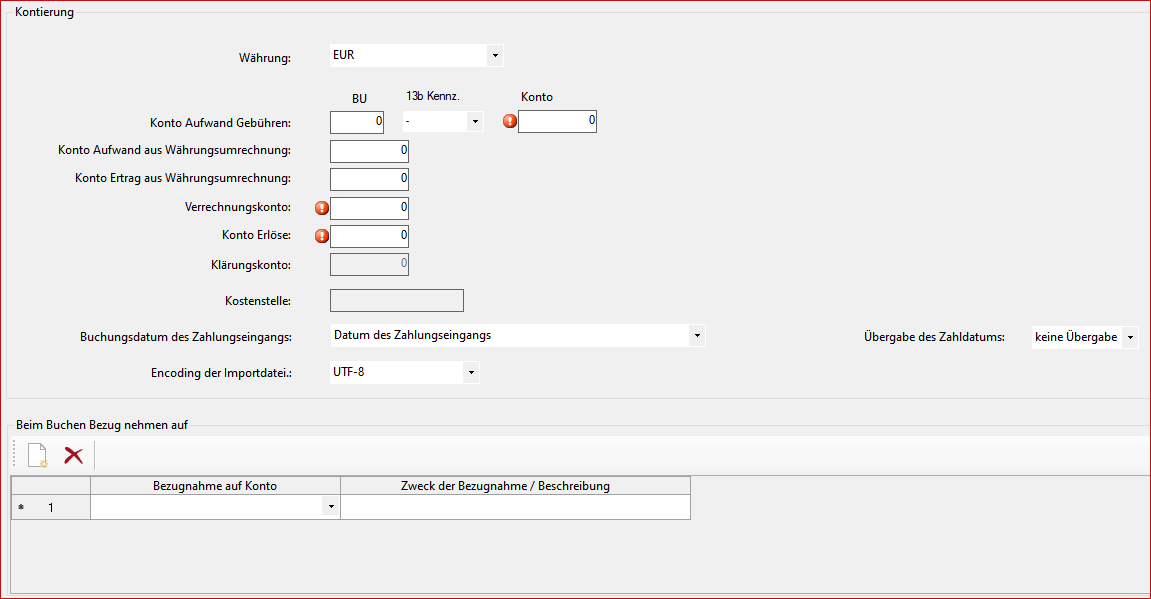Click the red X delete icon
The image size is (1151, 599).
pyautogui.click(x=73, y=455)
